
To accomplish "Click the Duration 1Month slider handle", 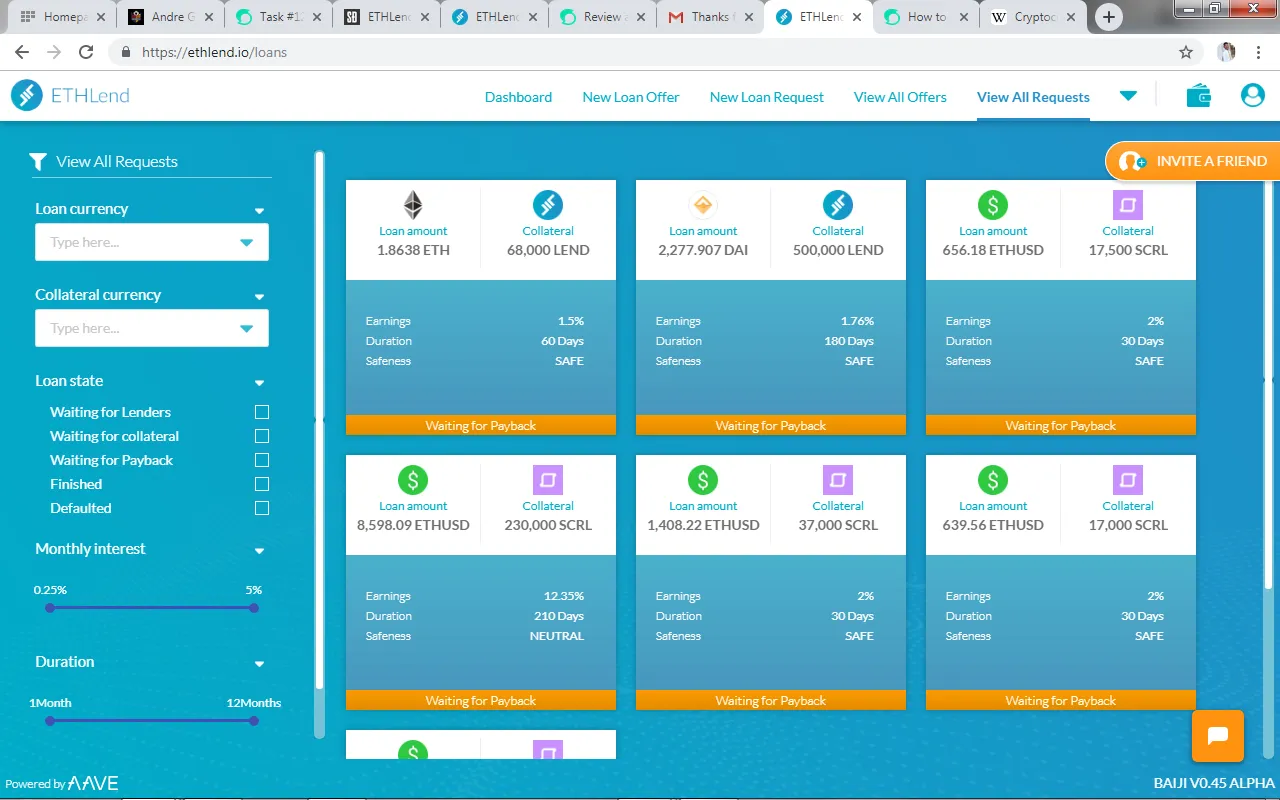I will click(50, 720).
